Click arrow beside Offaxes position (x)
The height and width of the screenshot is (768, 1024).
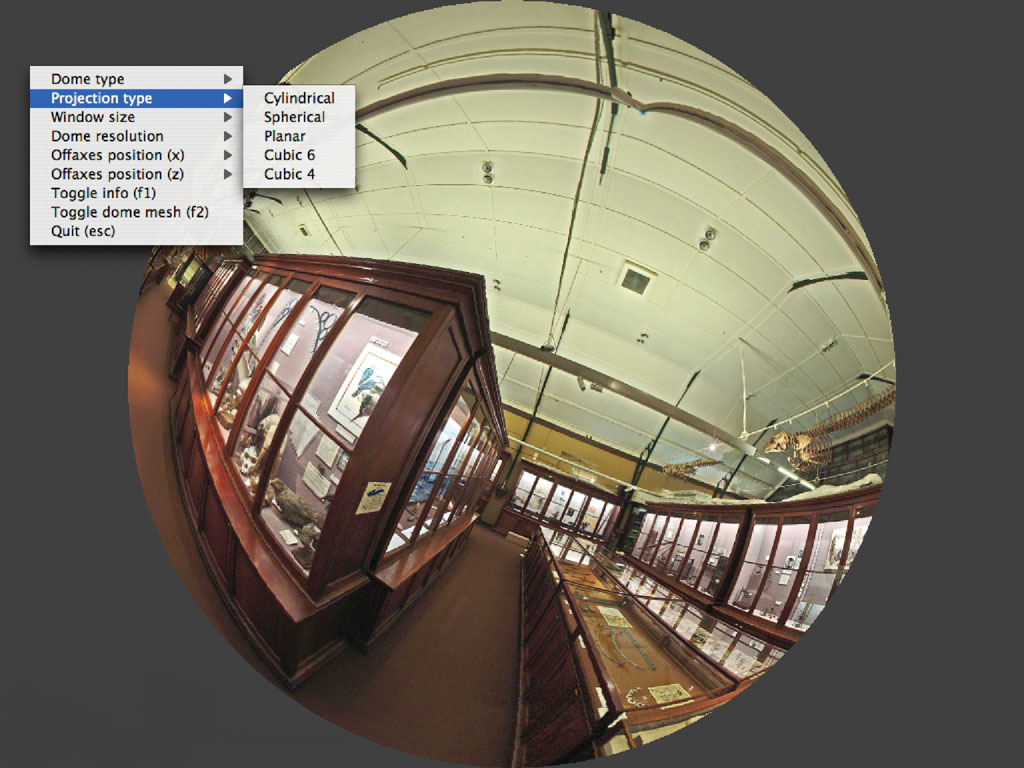click(x=228, y=155)
